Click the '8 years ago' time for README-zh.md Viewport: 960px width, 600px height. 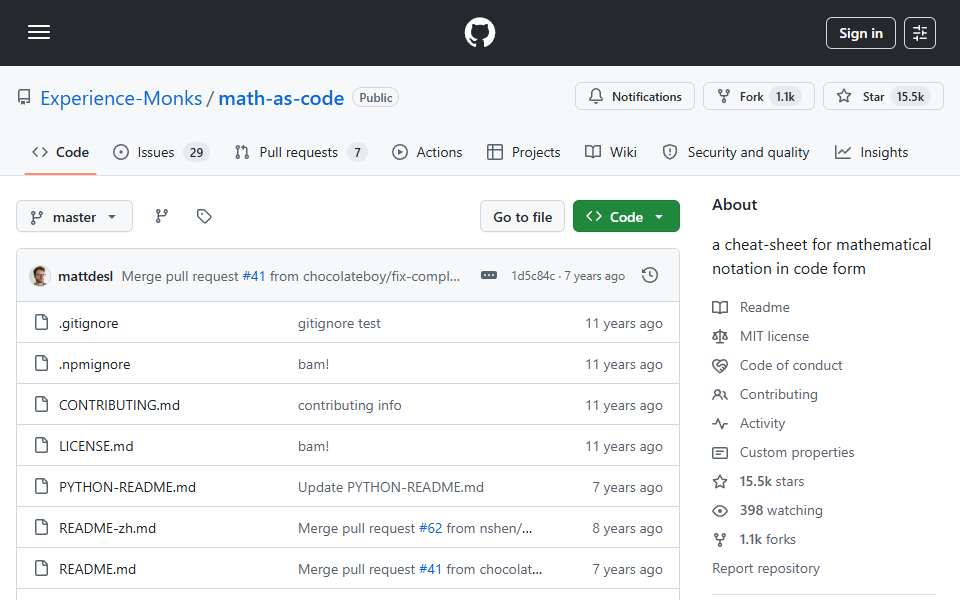click(627, 528)
